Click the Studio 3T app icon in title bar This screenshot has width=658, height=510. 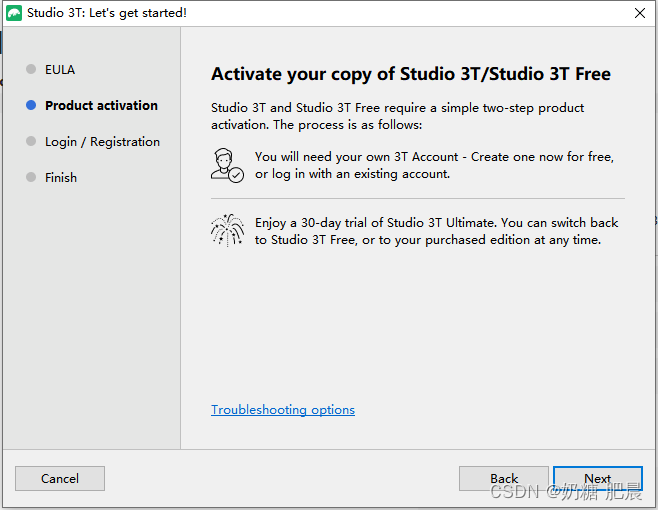tap(14, 13)
